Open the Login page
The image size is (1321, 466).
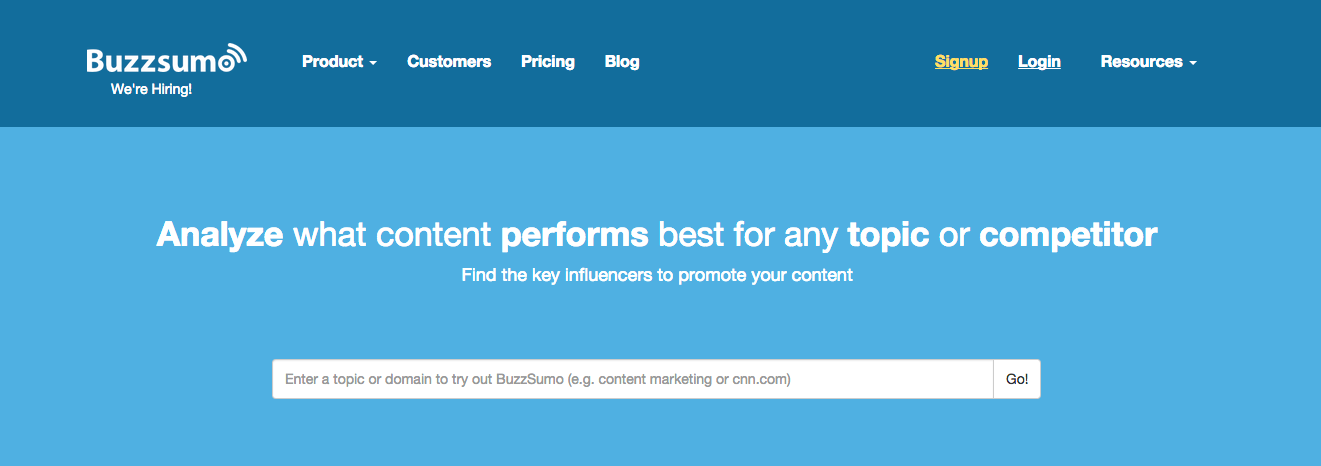coord(1039,62)
